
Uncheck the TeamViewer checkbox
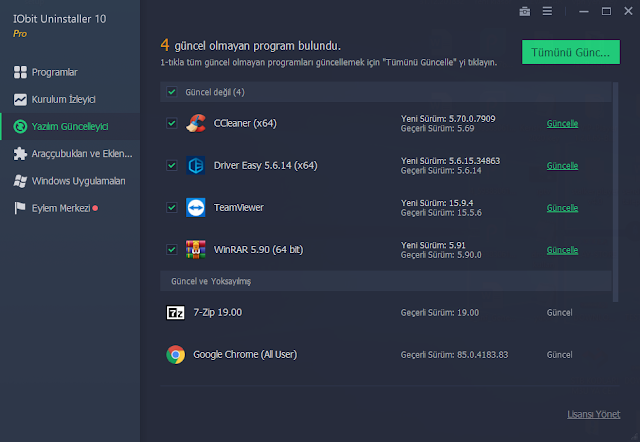tap(172, 207)
